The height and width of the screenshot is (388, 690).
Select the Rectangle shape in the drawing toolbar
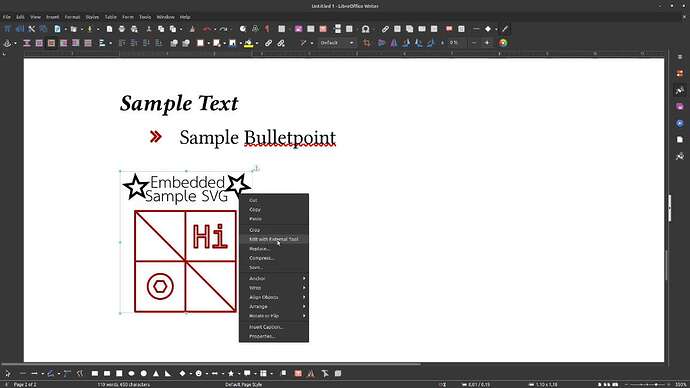[x=95, y=373]
